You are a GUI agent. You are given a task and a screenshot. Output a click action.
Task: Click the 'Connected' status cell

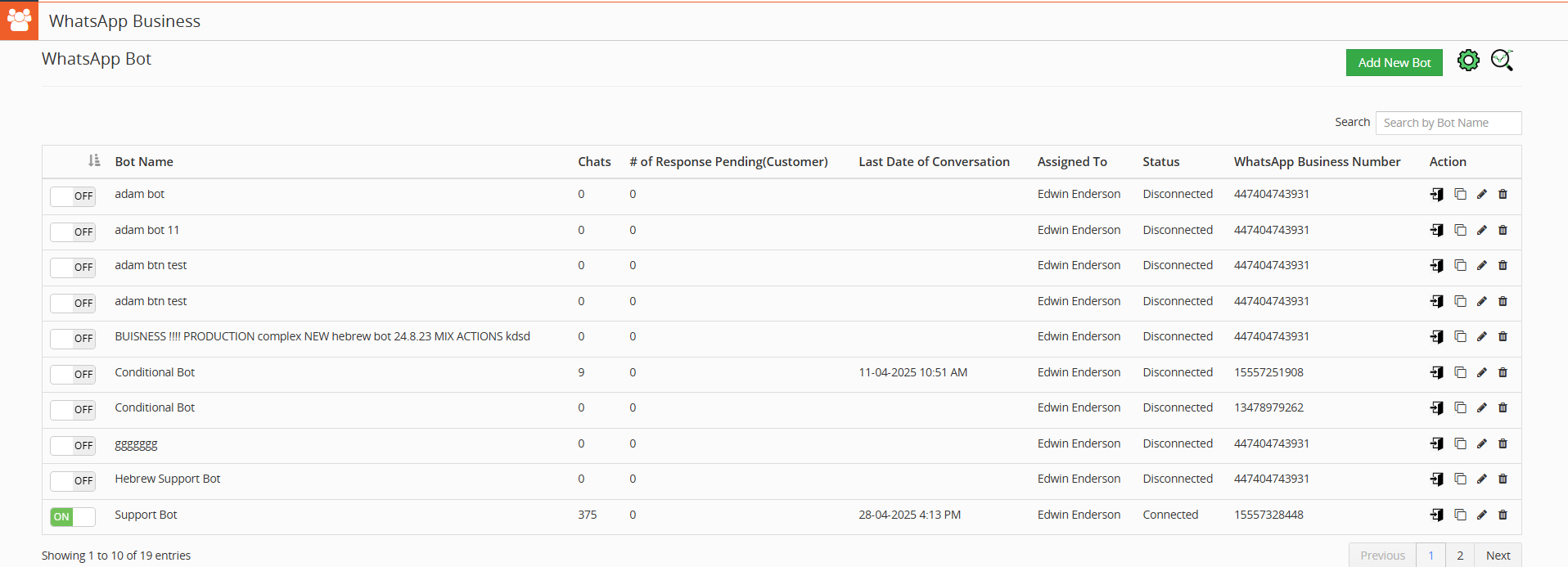pyautogui.click(x=1170, y=515)
